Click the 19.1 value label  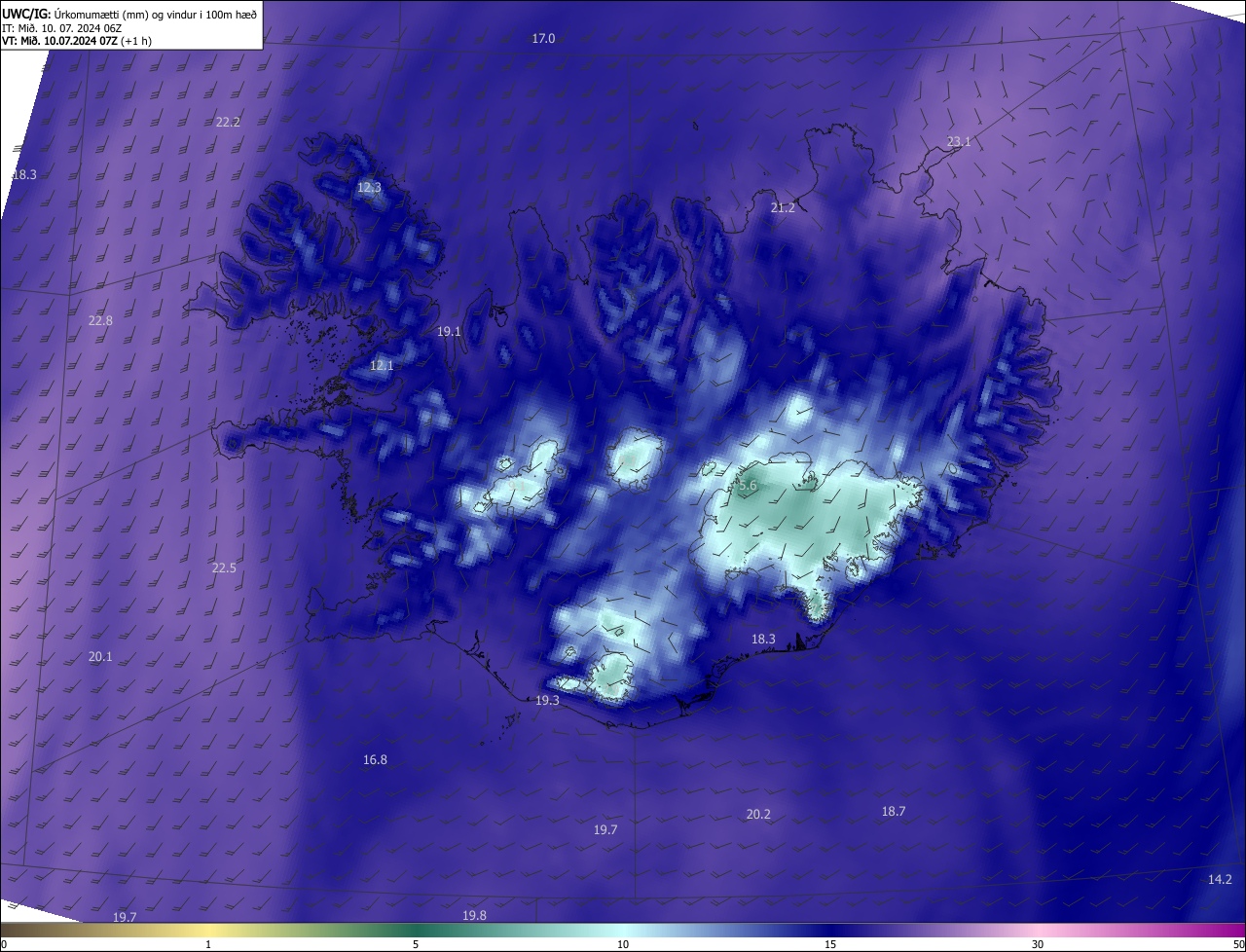[x=449, y=332]
